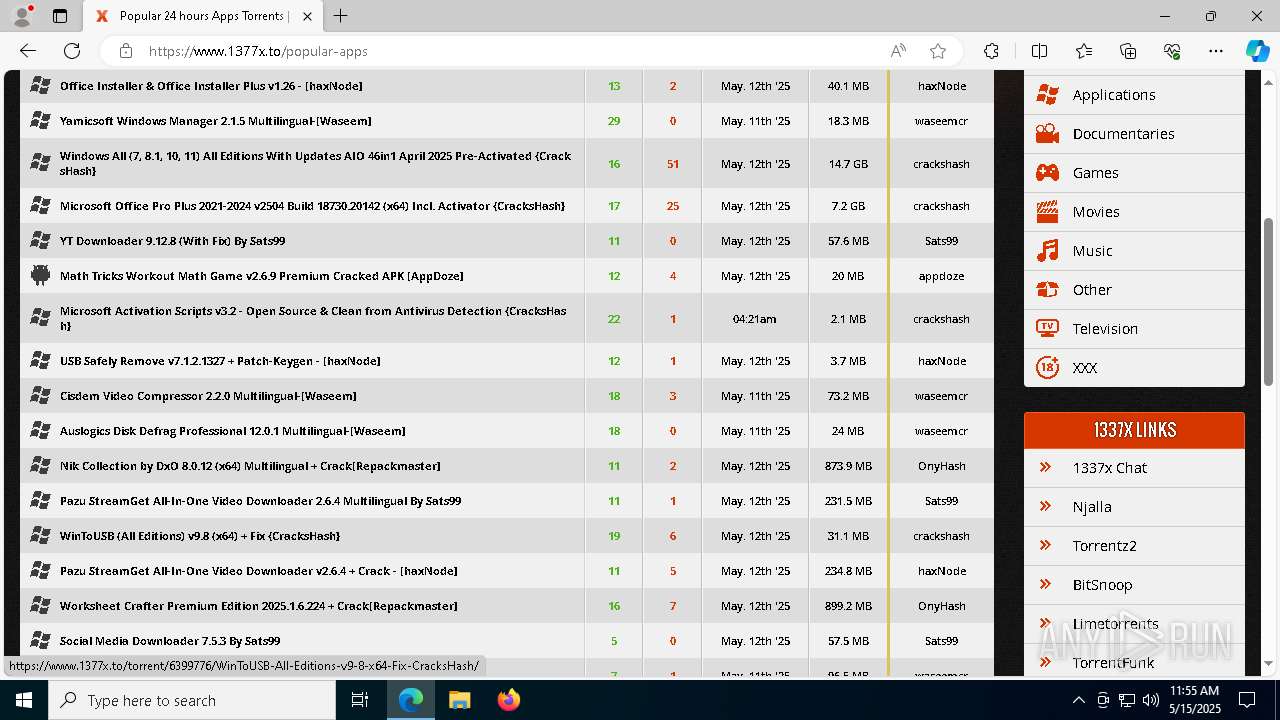This screenshot has height=720, width=1280.
Task: Click the Documentaries camera icon
Action: pos(1047,134)
